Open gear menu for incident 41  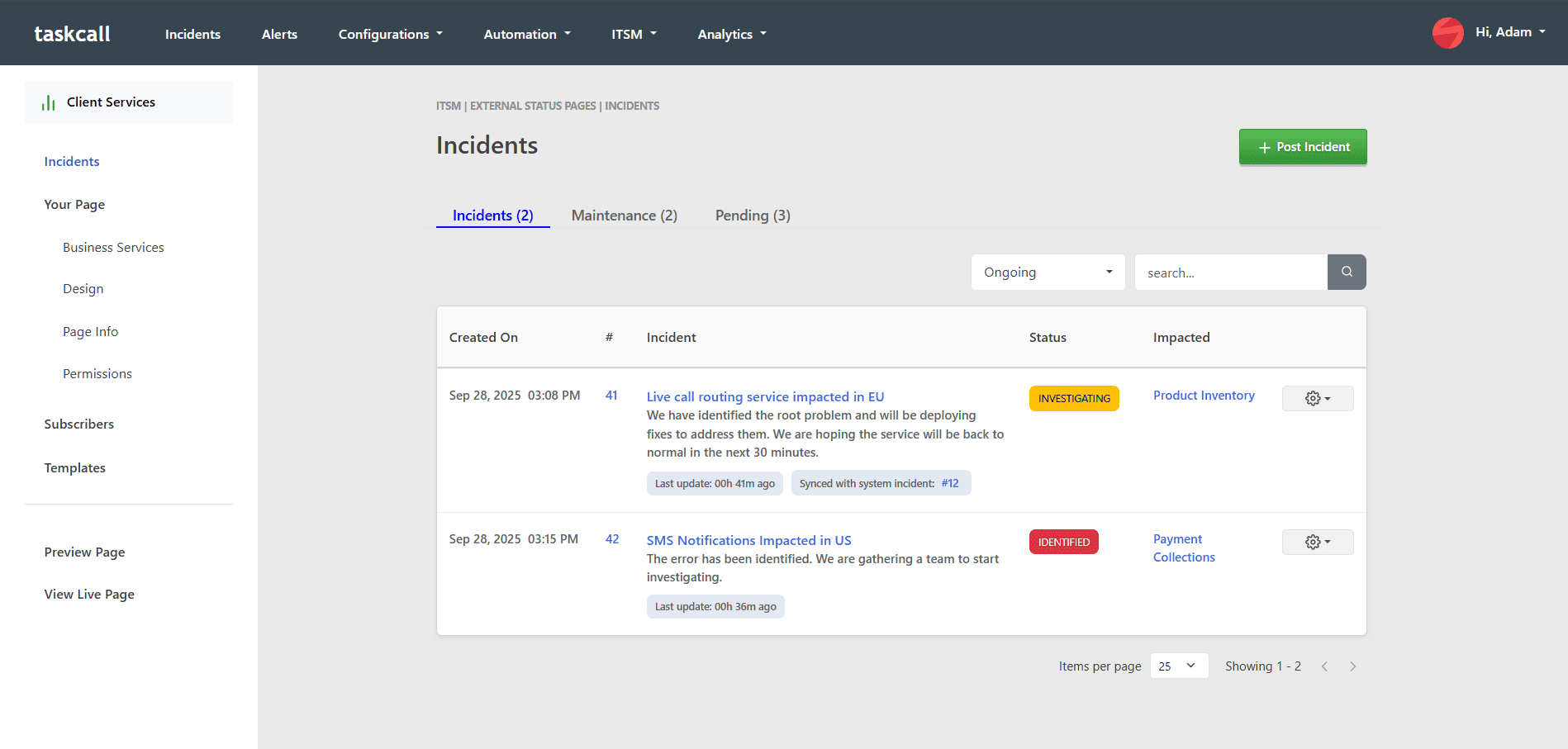click(x=1317, y=398)
